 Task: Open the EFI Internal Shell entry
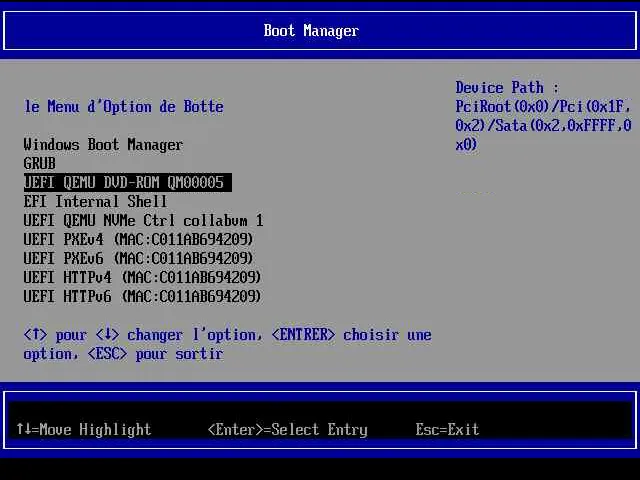96,202
